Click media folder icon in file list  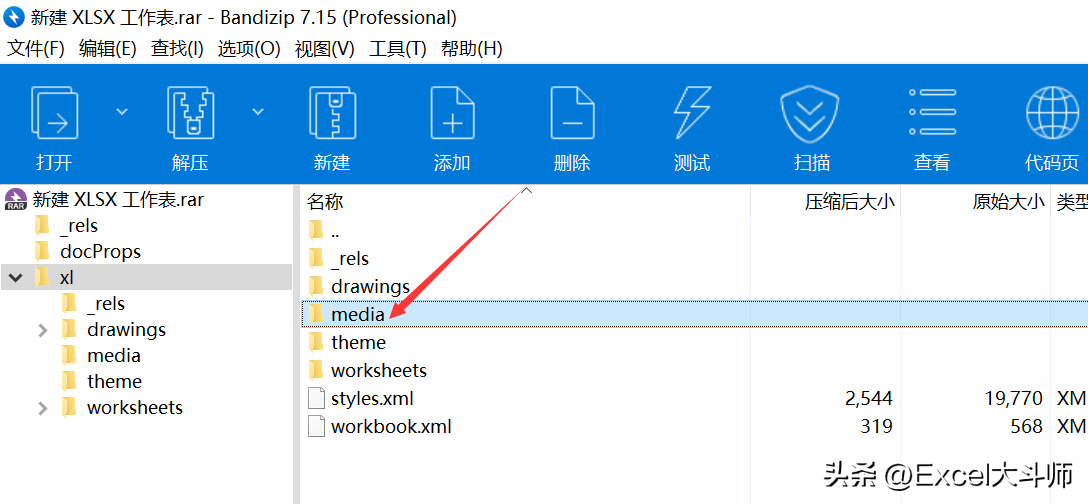click(x=316, y=314)
